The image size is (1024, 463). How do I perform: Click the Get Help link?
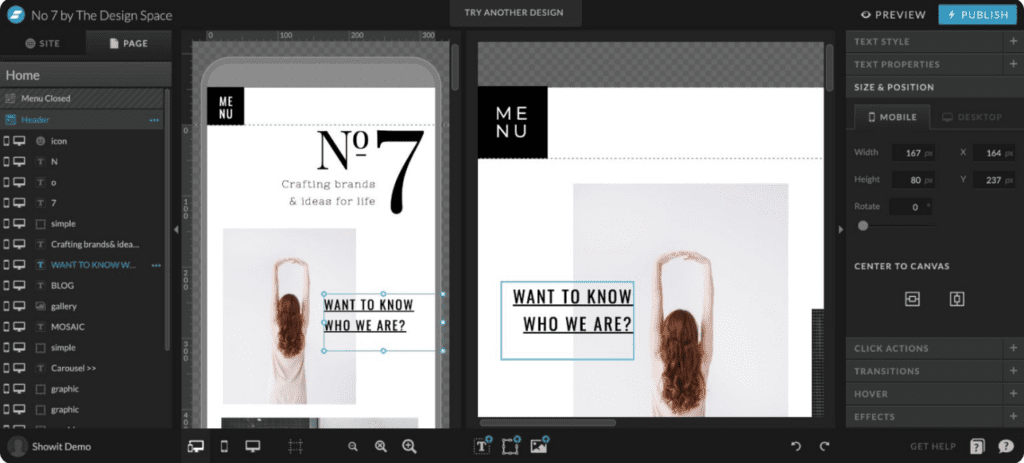pos(933,447)
